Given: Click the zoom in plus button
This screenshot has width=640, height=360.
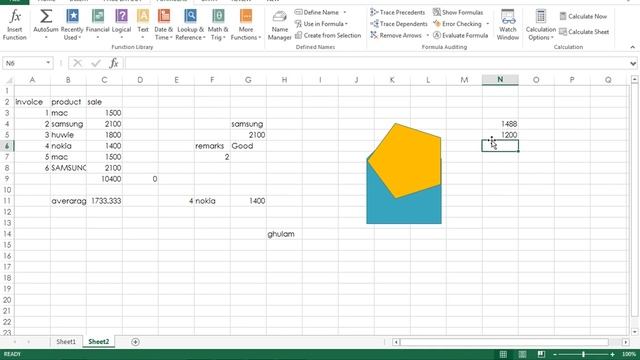Looking at the screenshot, I should 612,354.
